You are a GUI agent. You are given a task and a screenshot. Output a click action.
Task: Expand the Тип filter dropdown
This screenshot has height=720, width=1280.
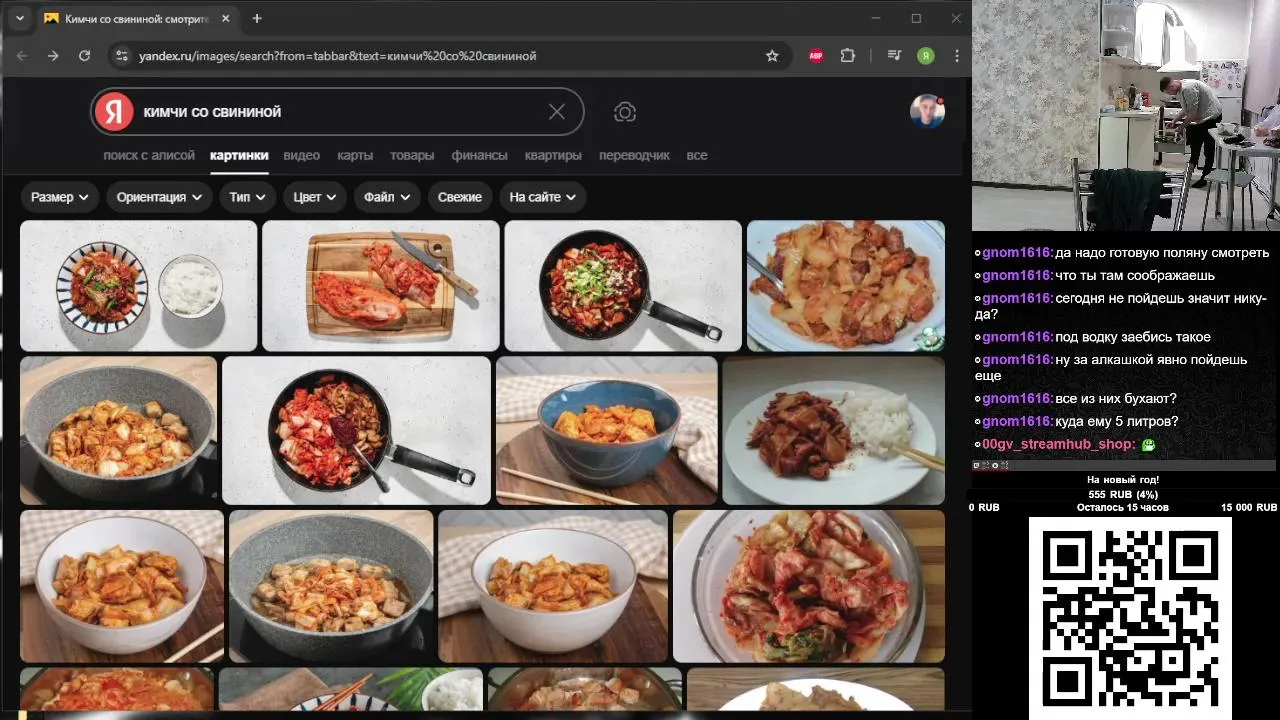(x=247, y=197)
